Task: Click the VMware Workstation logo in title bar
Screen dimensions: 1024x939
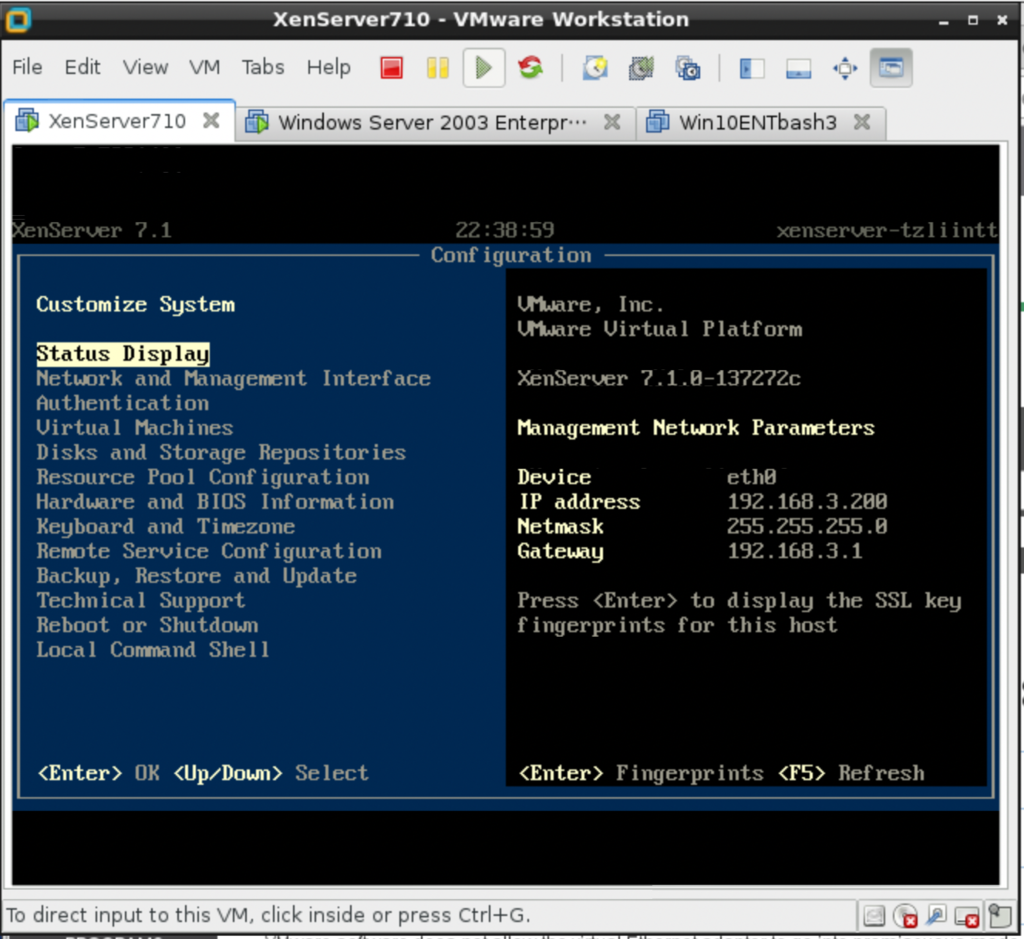Action: [18, 20]
